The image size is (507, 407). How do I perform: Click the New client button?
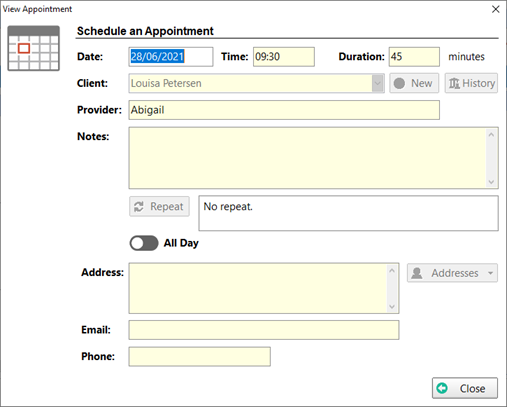(414, 83)
